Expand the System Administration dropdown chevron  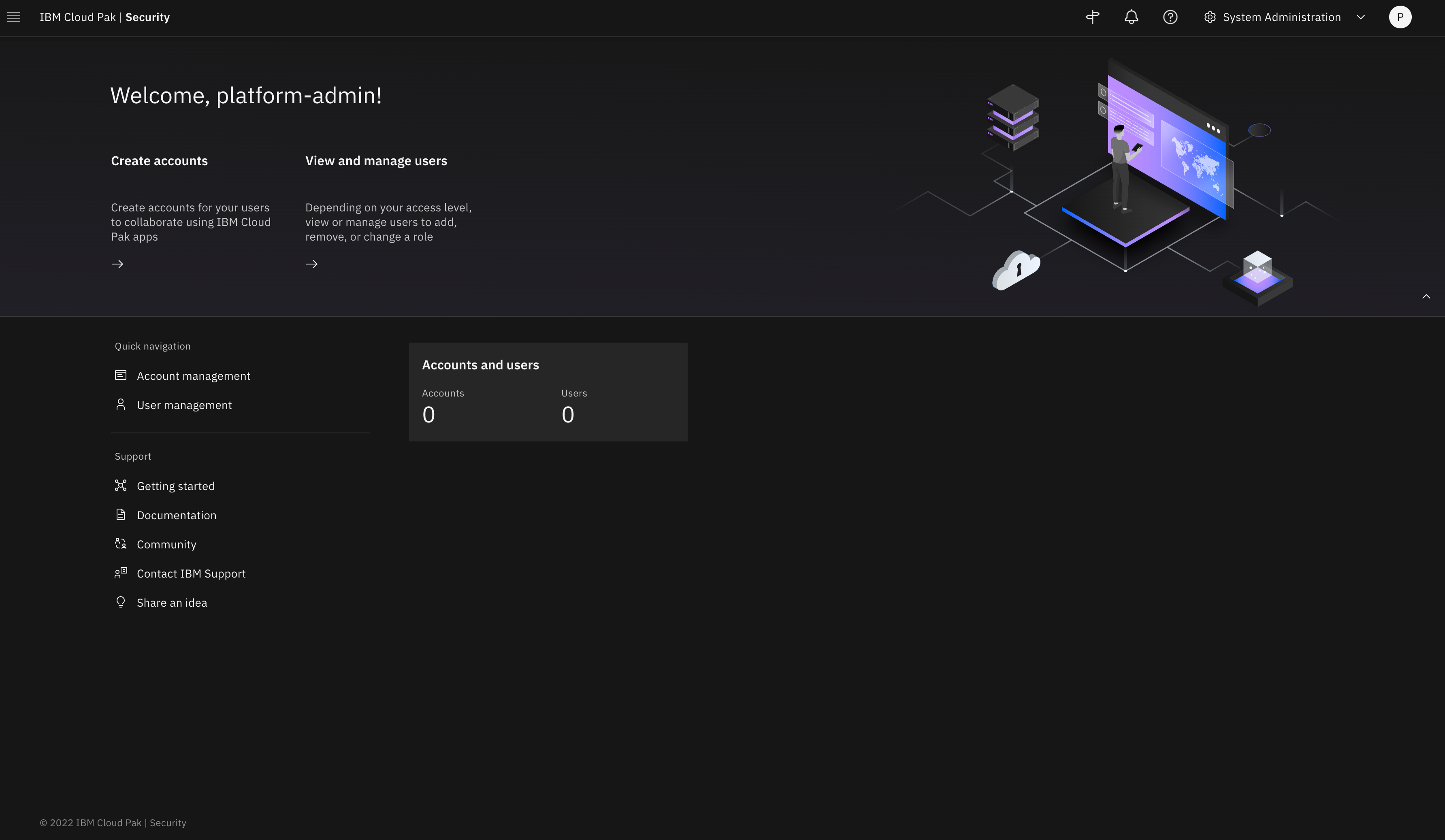[1361, 17]
